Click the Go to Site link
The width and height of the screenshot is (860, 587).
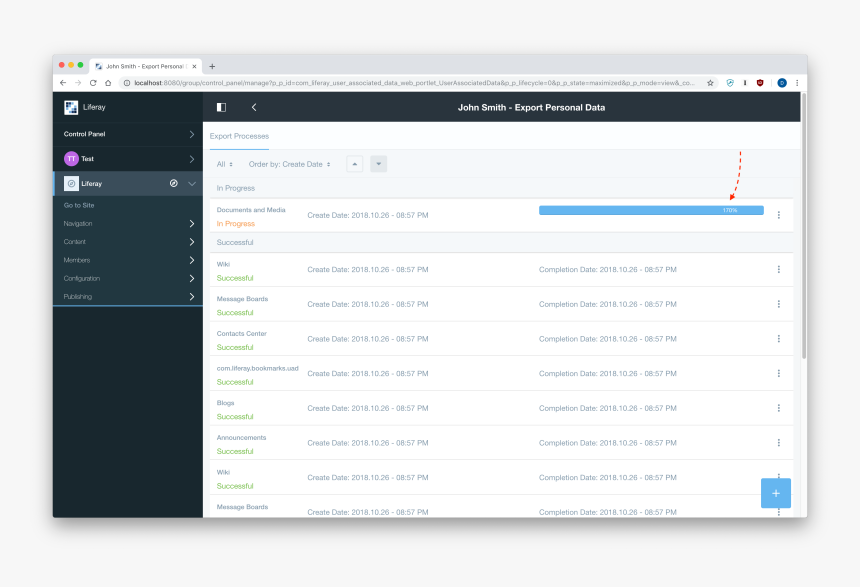point(79,205)
